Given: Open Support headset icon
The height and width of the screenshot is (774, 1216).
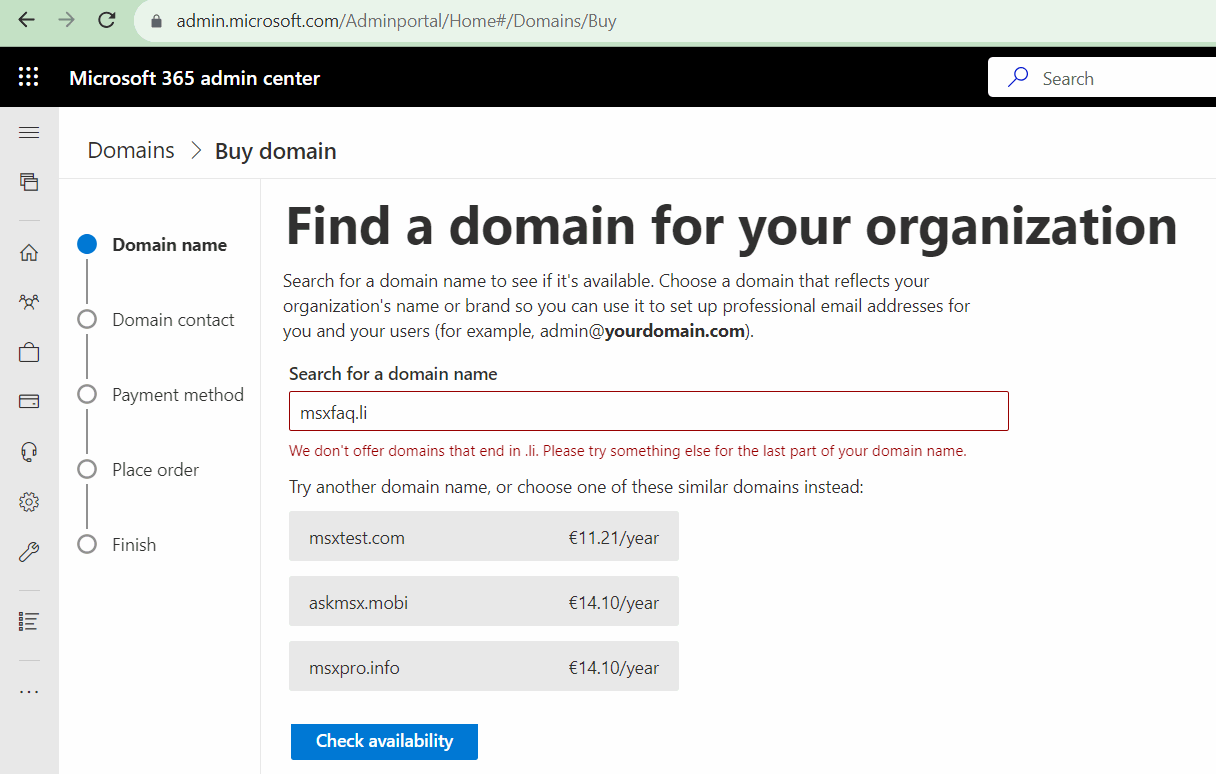Looking at the screenshot, I should pyautogui.click(x=29, y=452).
